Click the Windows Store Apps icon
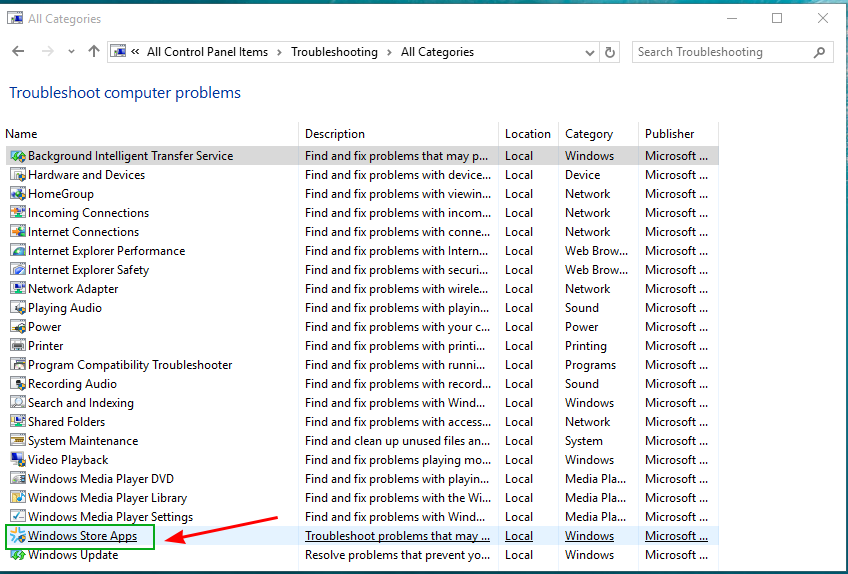The width and height of the screenshot is (848, 574). [18, 536]
